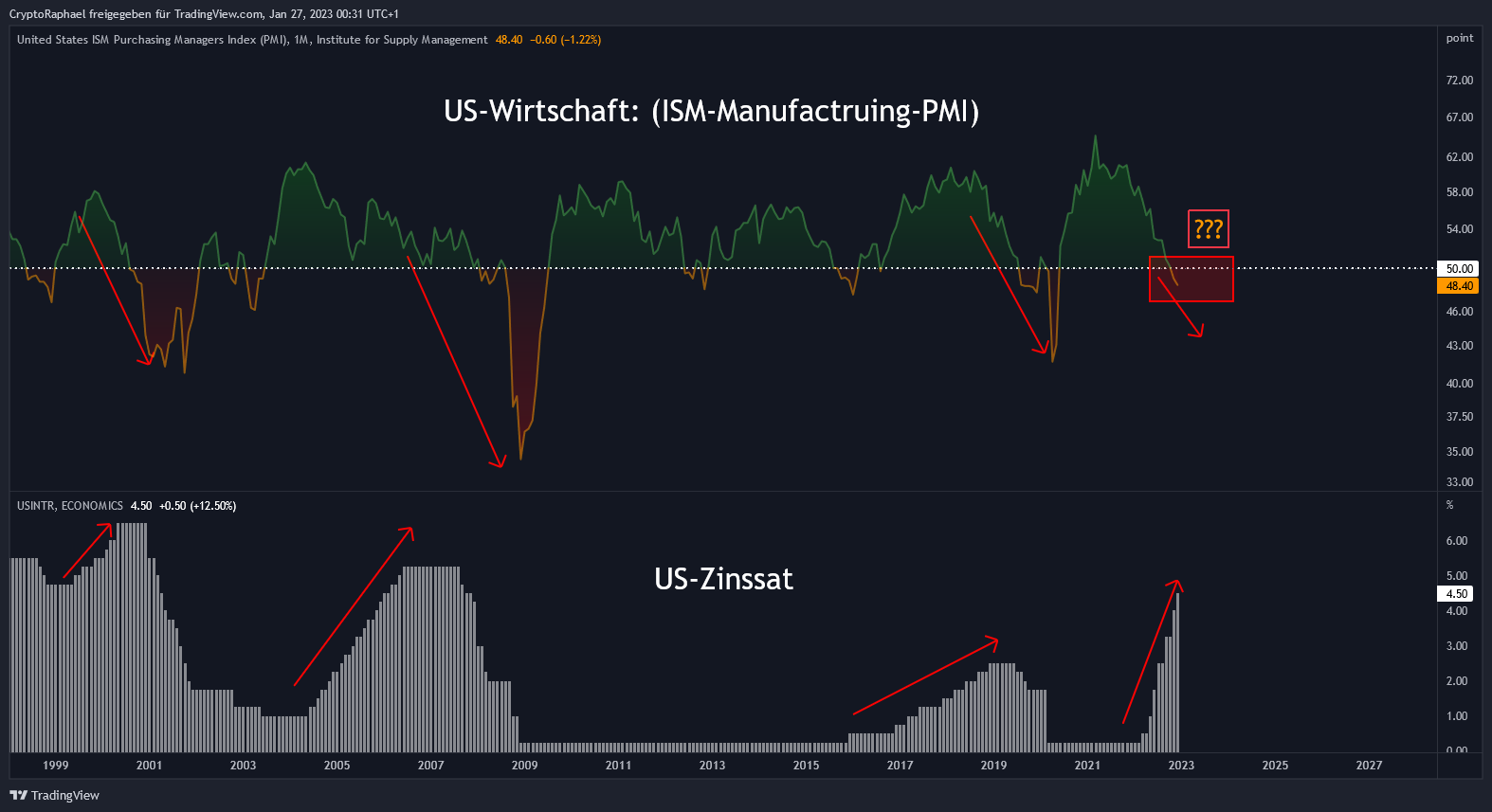Click the USINTR, ECONOMICS legend label
This screenshot has width=1492, height=812.
tap(70, 506)
